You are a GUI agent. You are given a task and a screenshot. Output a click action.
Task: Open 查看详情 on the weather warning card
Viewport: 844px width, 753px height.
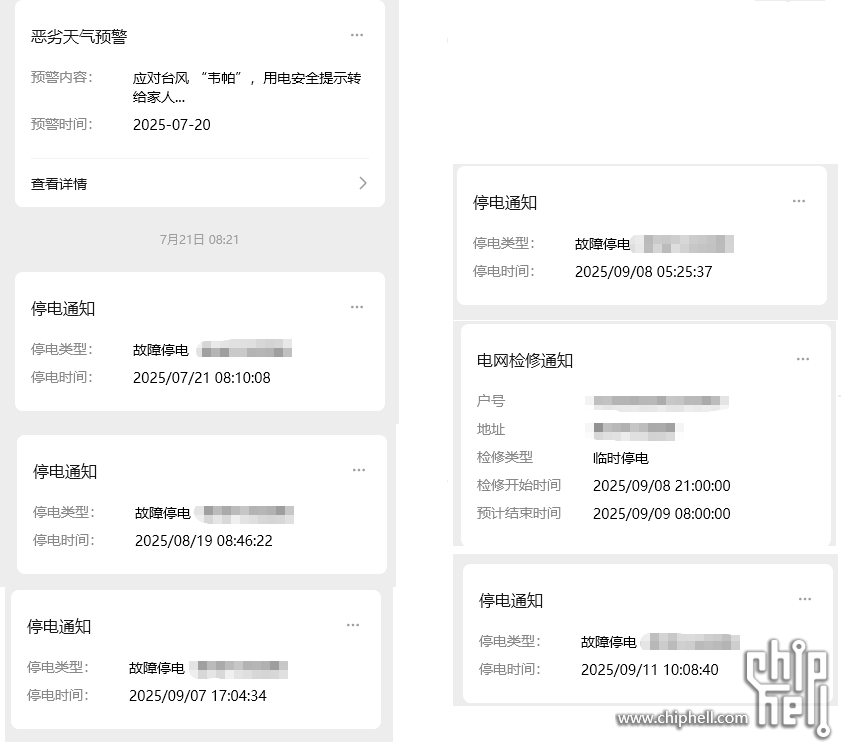point(200,184)
